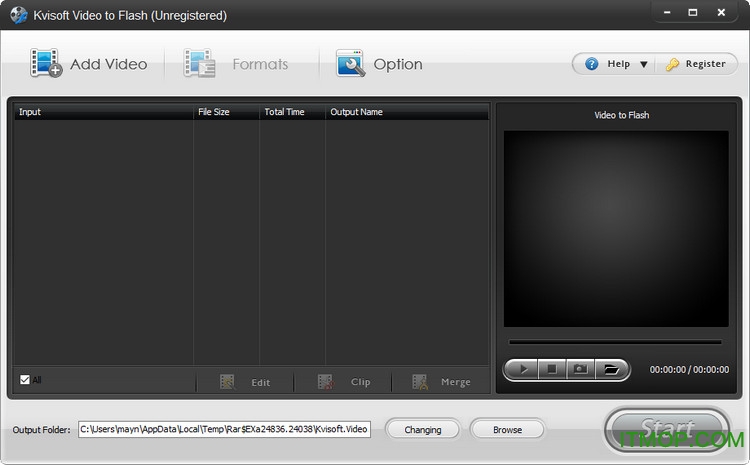The height and width of the screenshot is (465, 750).
Task: Click the Edit filmstrip icon
Action: tap(227, 382)
